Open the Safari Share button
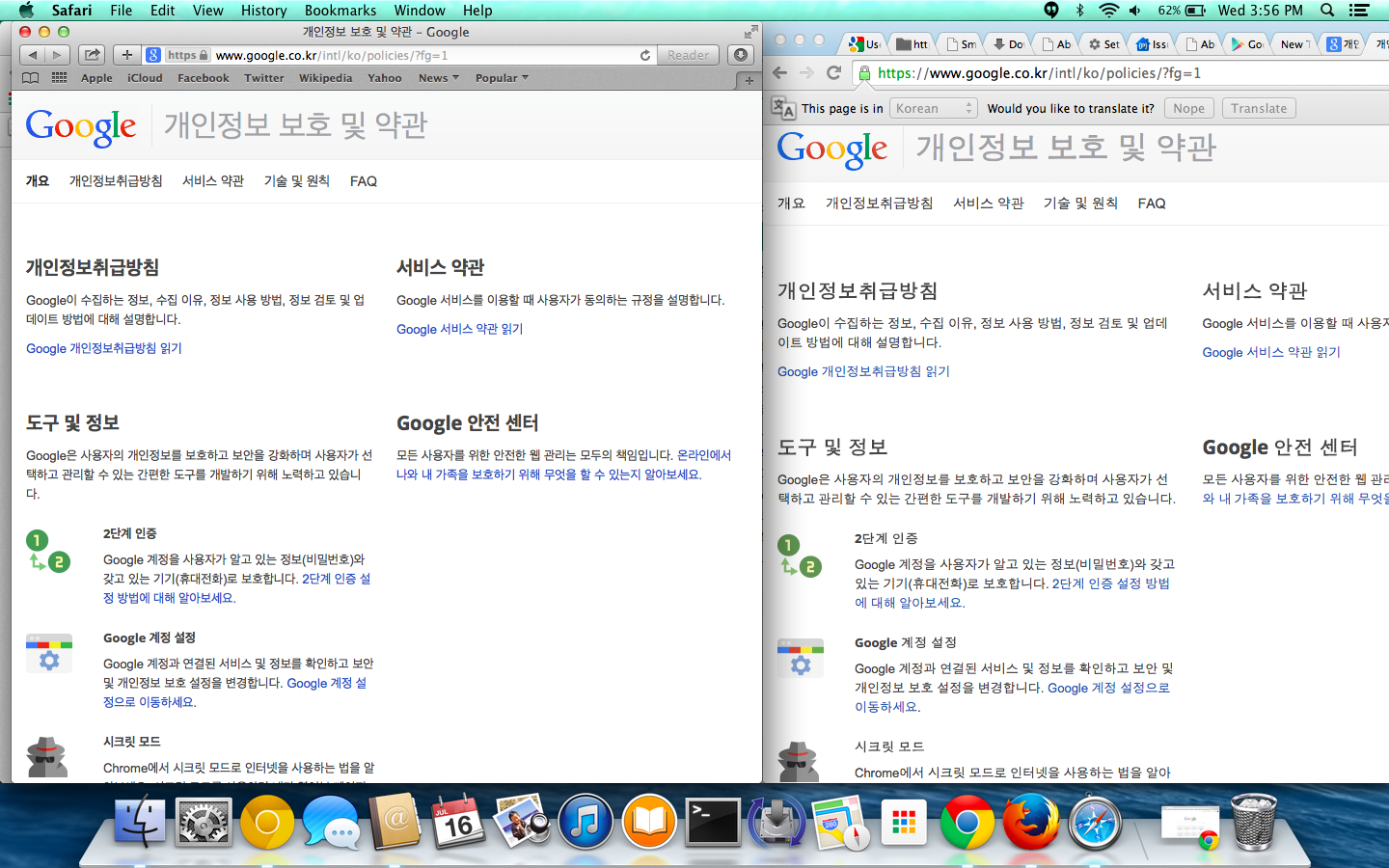The height and width of the screenshot is (868, 1389). click(x=92, y=55)
